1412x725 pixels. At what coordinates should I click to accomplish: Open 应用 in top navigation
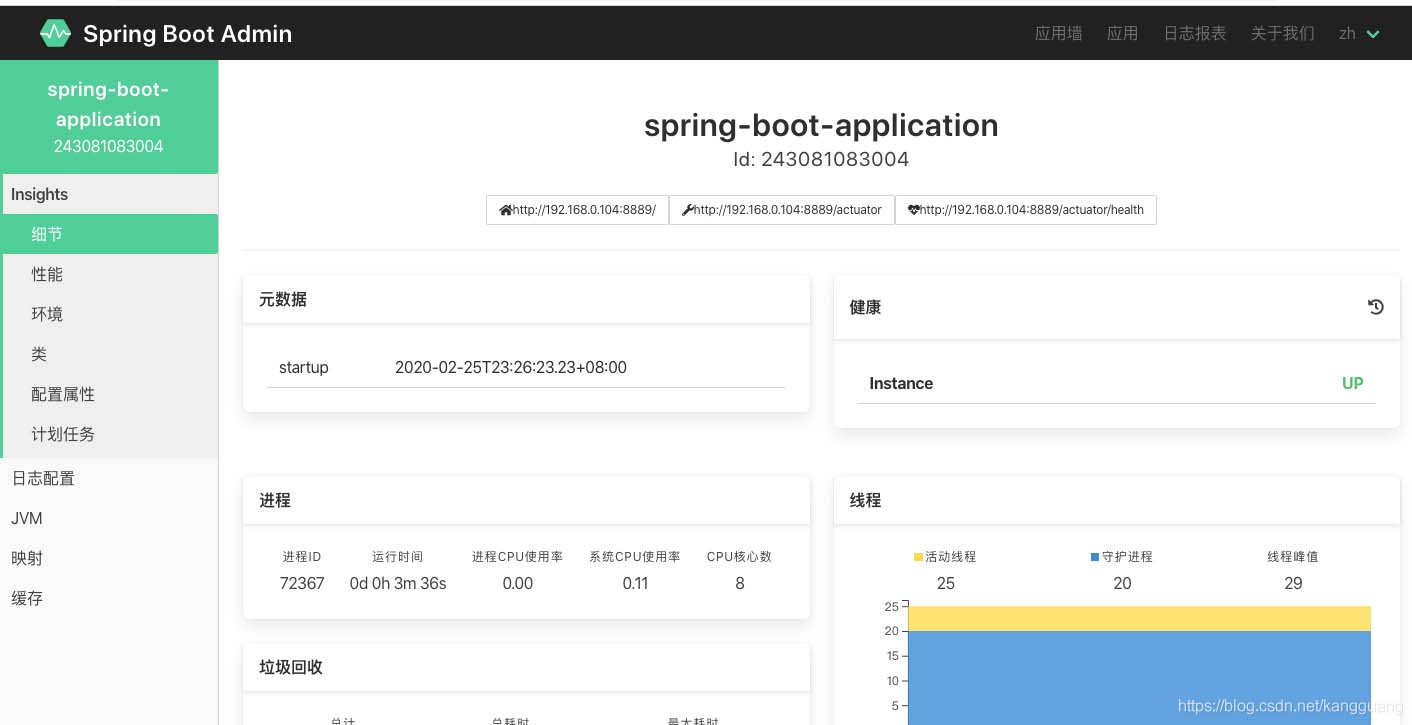click(x=1122, y=33)
